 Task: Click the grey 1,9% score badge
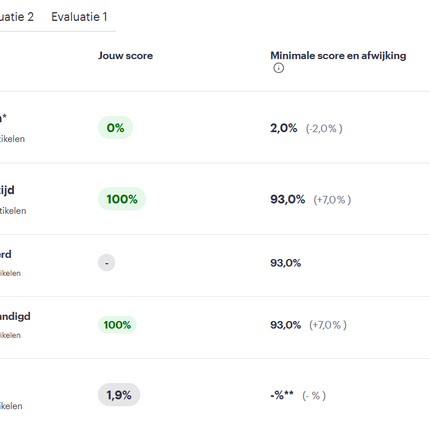coord(119,395)
